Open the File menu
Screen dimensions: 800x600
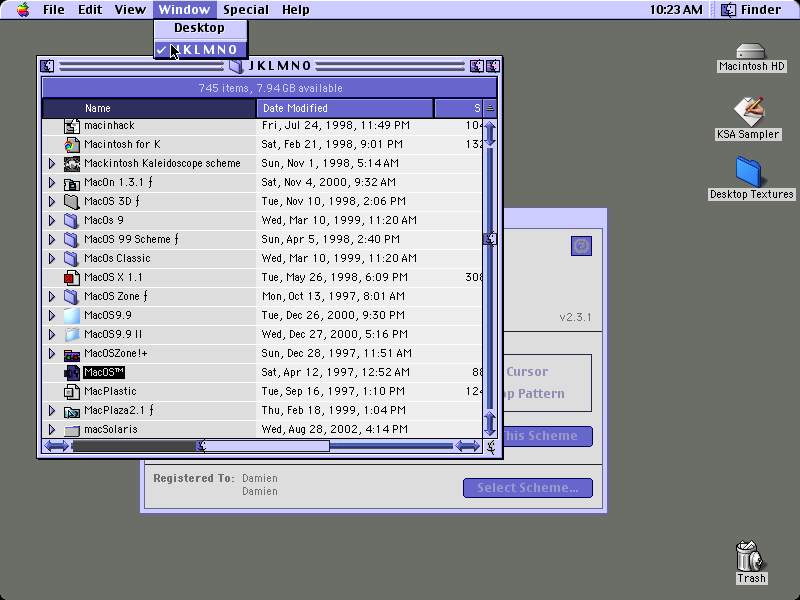[x=54, y=10]
